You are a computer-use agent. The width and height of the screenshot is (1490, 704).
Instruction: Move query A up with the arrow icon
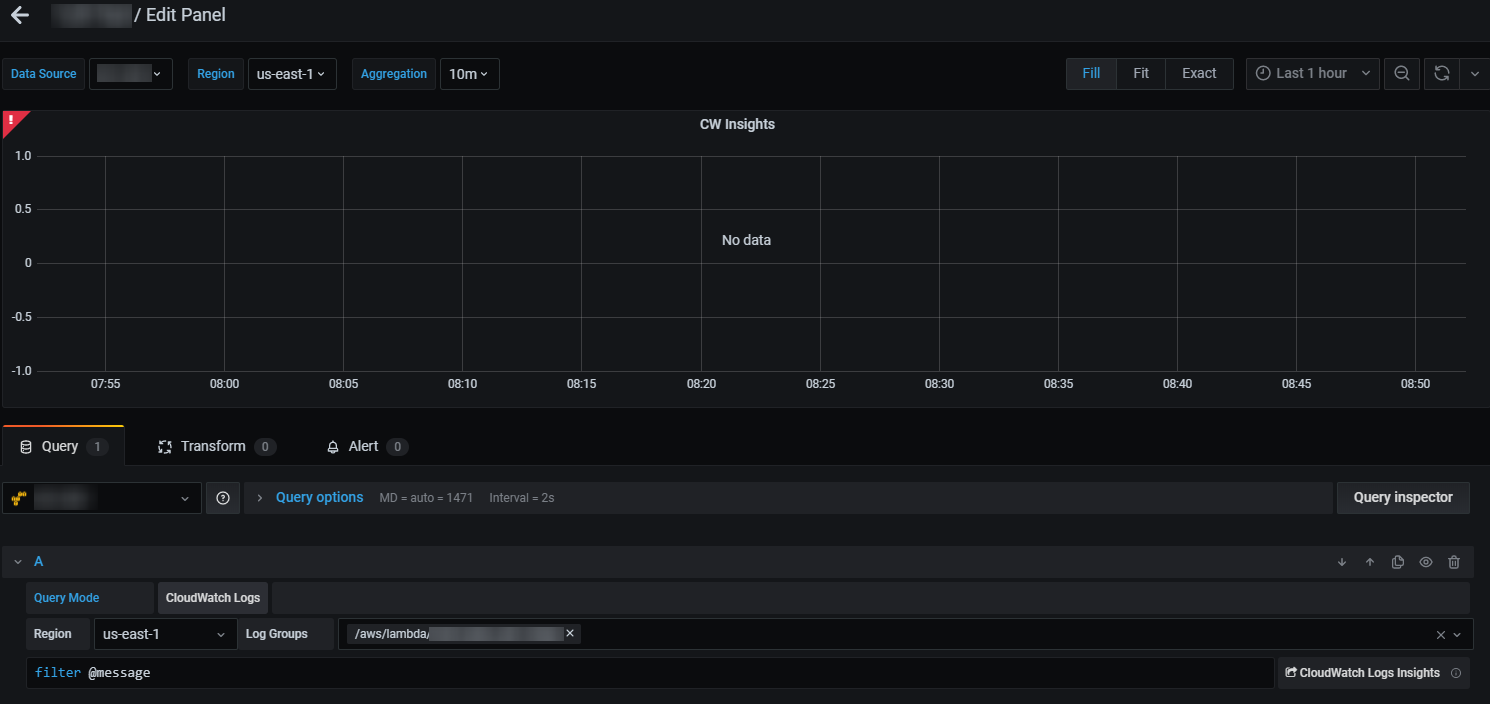[1369, 561]
